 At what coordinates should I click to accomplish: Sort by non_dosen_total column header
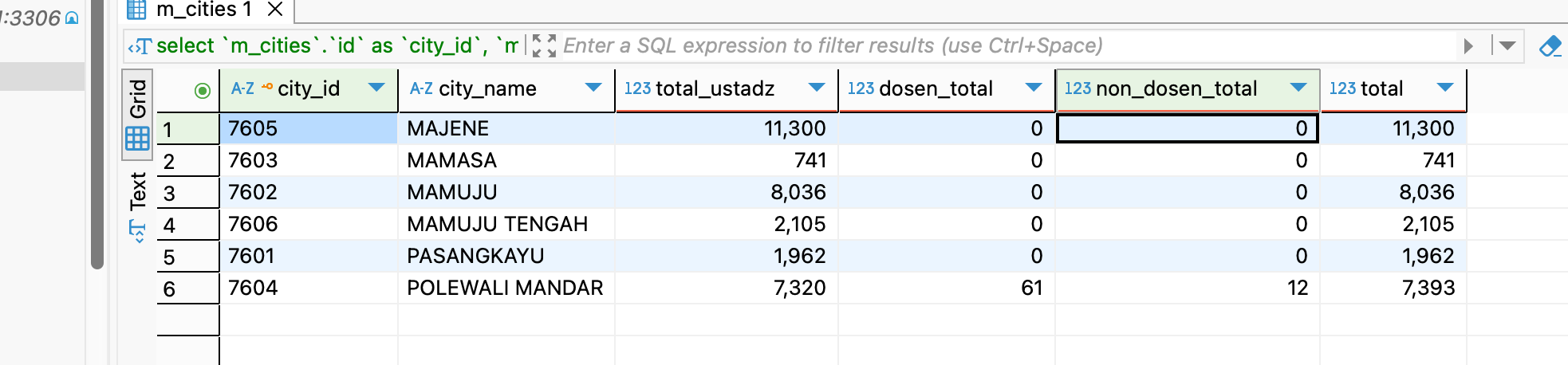tap(1176, 88)
